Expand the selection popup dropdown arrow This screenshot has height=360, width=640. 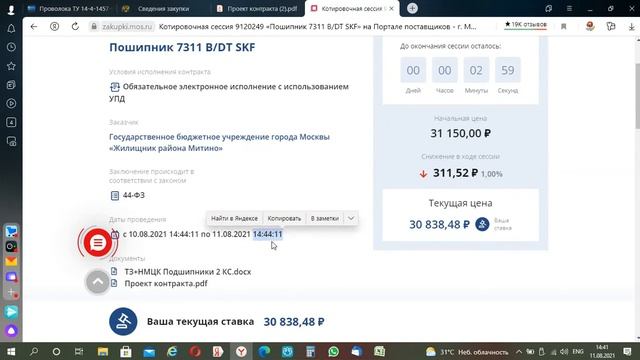pos(351,218)
